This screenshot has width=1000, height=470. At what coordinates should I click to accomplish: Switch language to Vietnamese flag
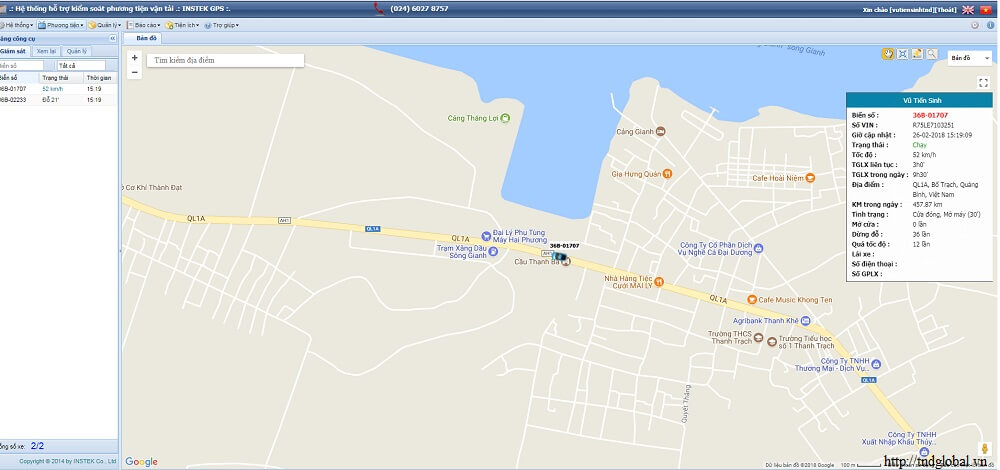point(985,9)
